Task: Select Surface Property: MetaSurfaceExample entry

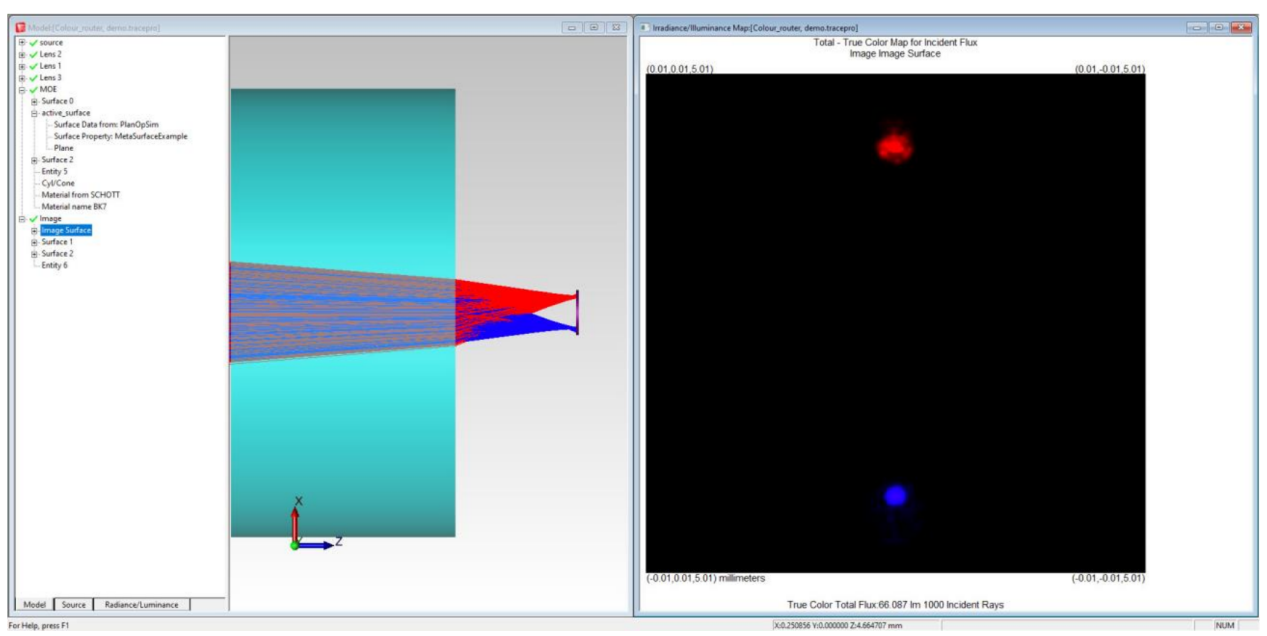Action: [x=120, y=136]
